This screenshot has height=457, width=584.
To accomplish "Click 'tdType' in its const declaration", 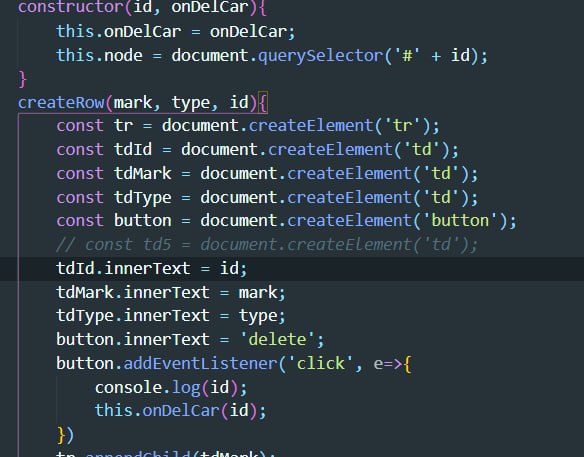I will point(143,197).
